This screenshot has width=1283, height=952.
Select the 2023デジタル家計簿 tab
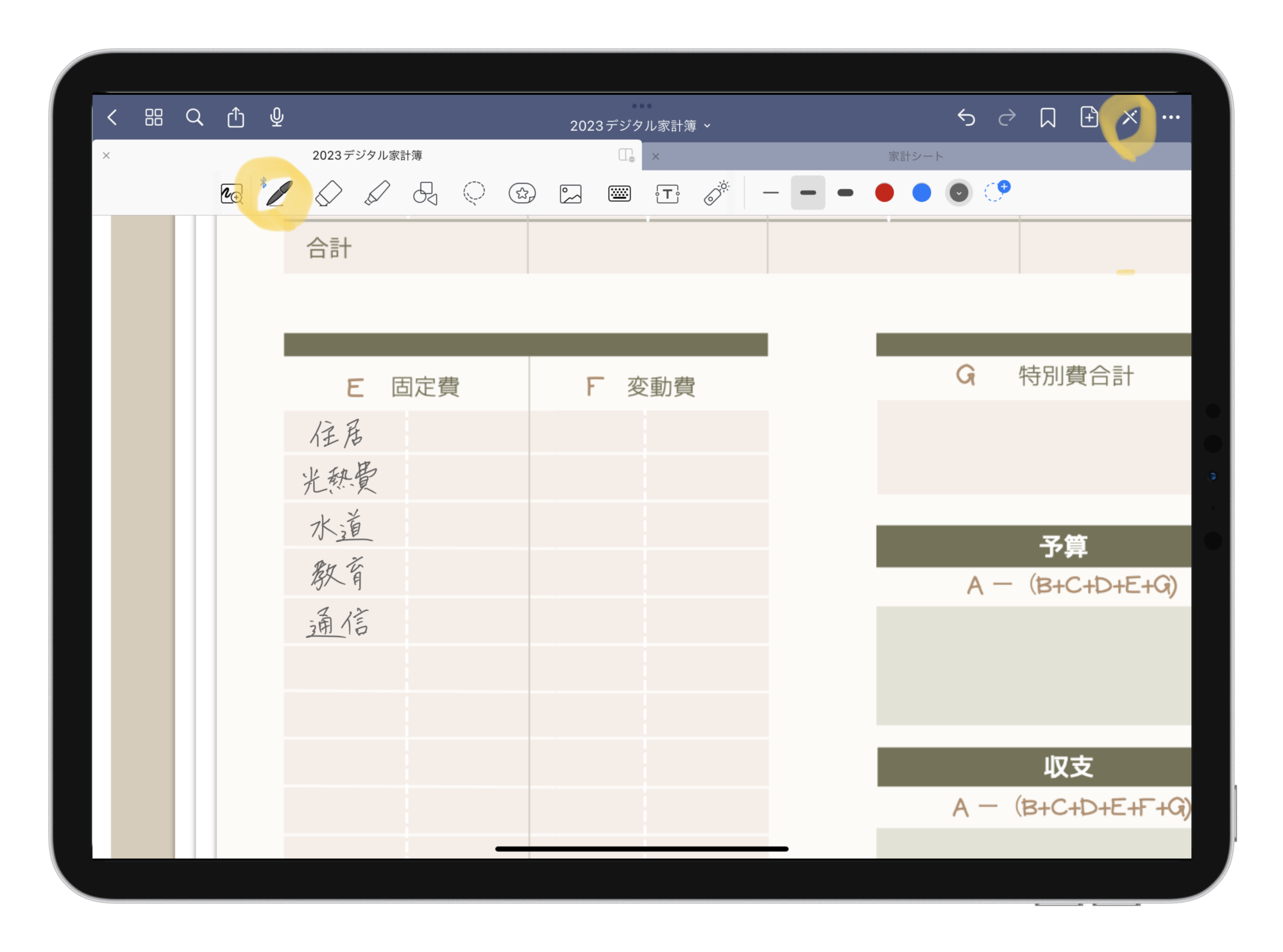367,155
